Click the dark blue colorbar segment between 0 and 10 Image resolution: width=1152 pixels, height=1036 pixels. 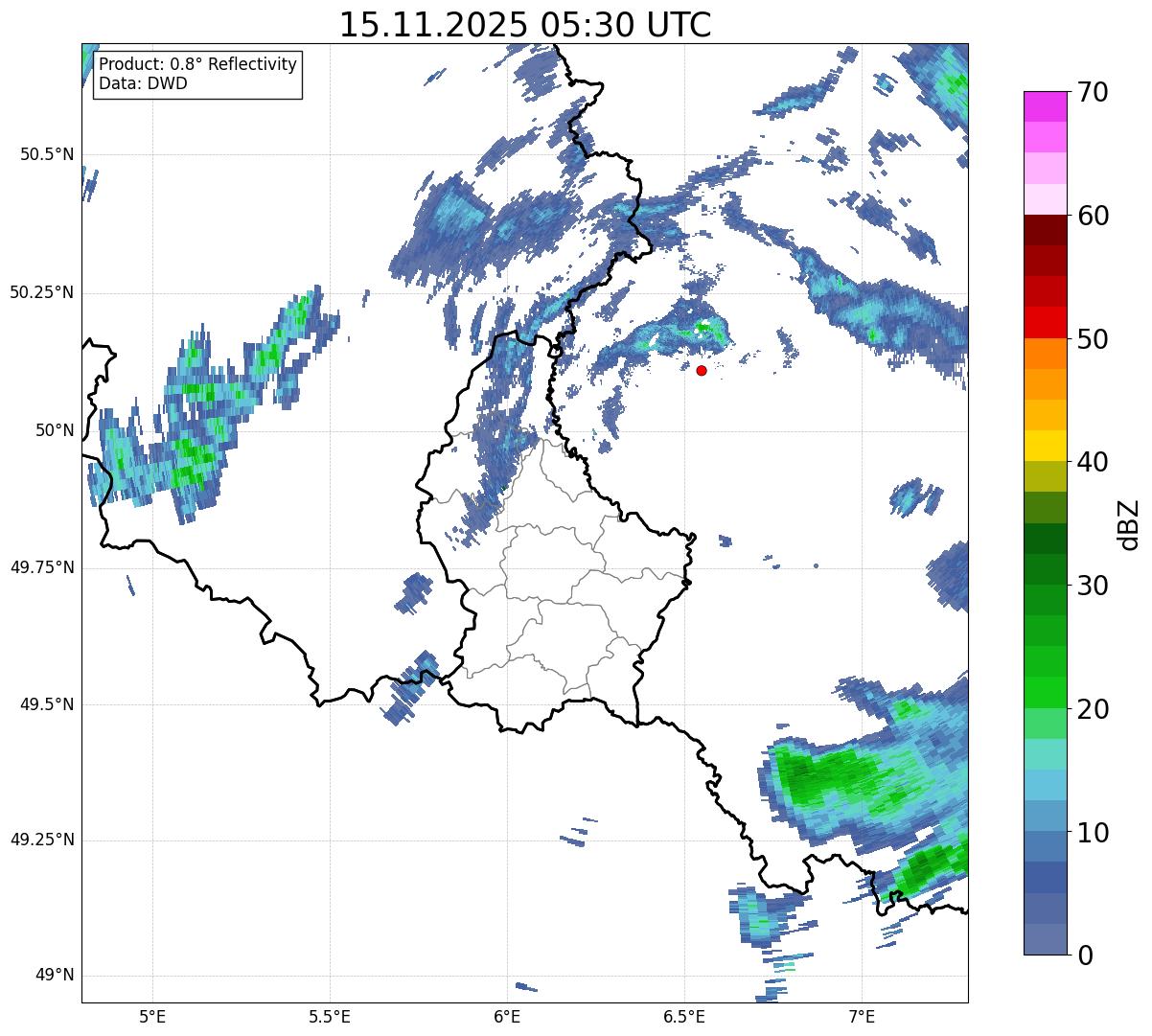tap(1045, 878)
